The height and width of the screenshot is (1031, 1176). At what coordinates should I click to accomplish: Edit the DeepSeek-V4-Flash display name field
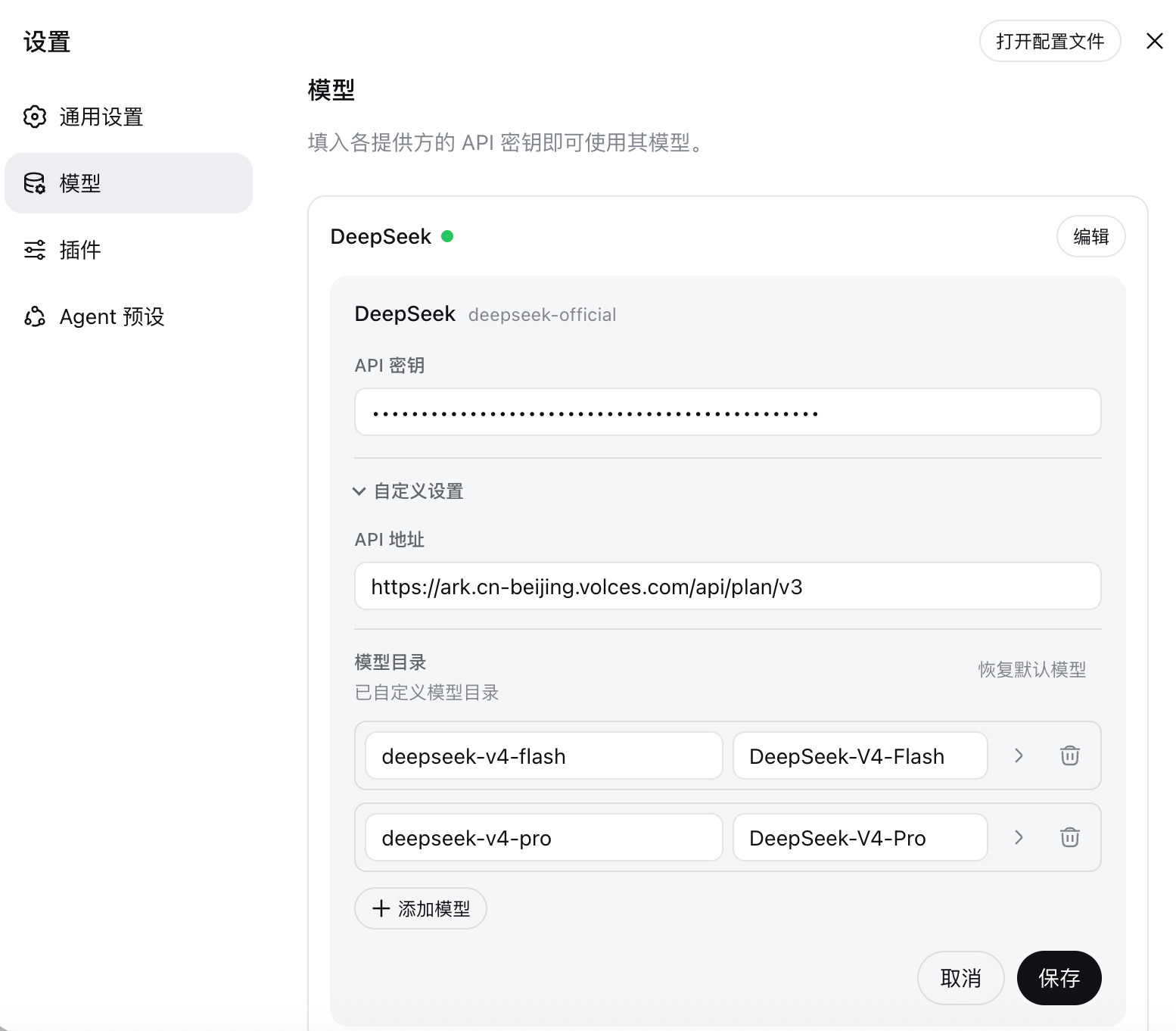[860, 755]
